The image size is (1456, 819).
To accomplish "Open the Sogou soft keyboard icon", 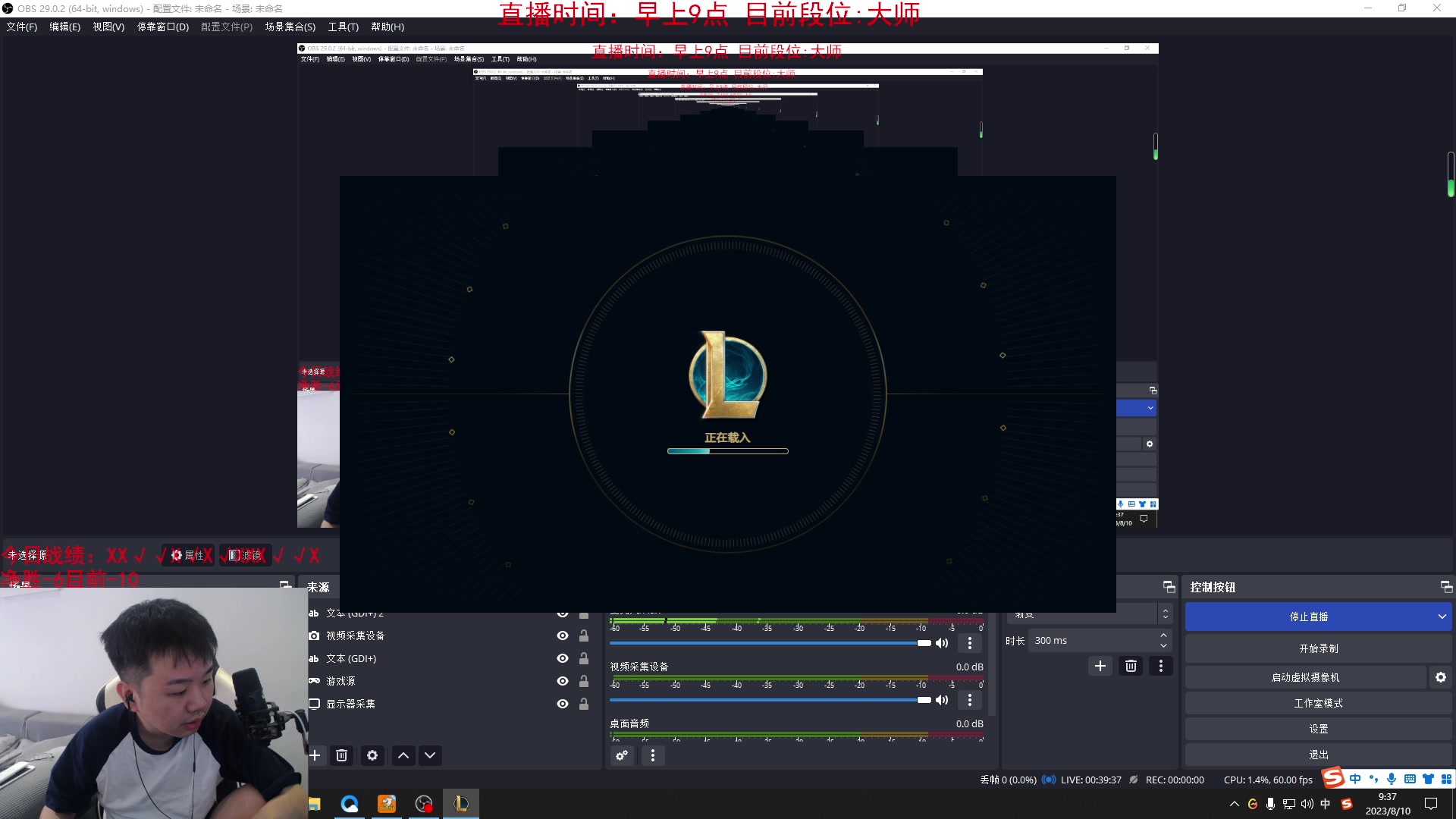I will (1410, 779).
